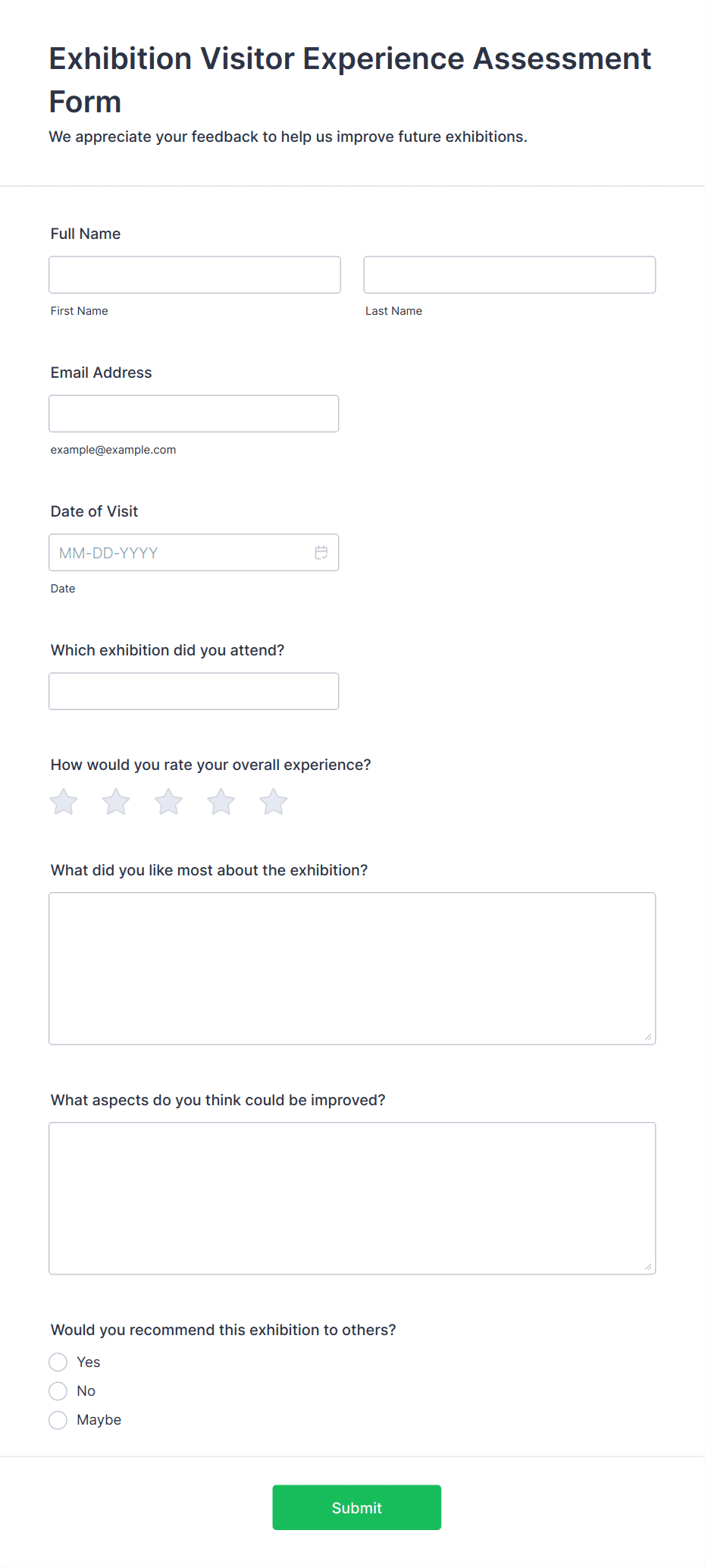Grab resize handle of liked-most textarea

tap(648, 1037)
